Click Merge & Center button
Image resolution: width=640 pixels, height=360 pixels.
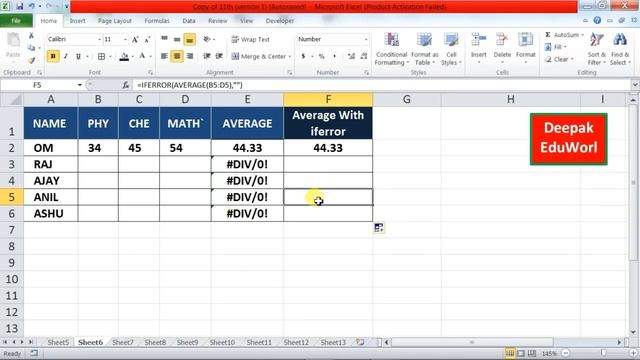[259, 56]
